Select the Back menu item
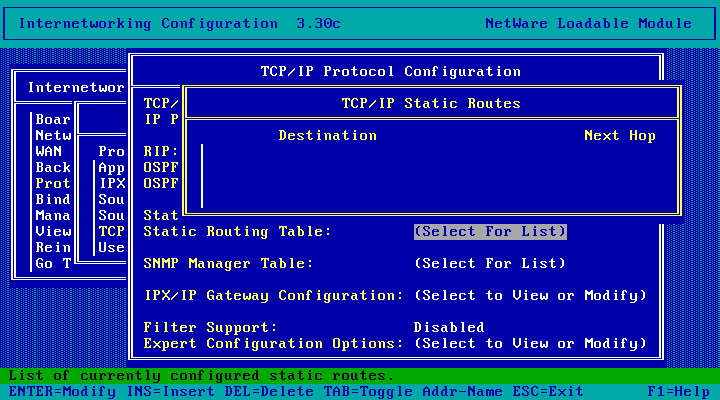 click(x=53, y=168)
